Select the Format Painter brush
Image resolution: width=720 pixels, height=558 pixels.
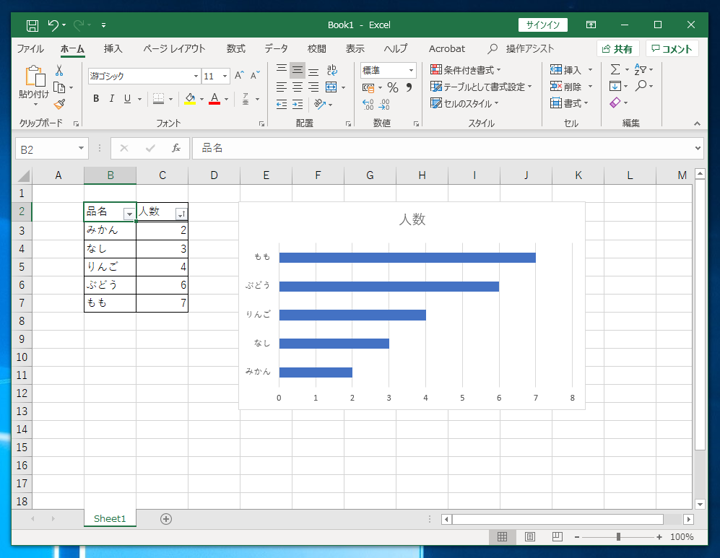59,104
